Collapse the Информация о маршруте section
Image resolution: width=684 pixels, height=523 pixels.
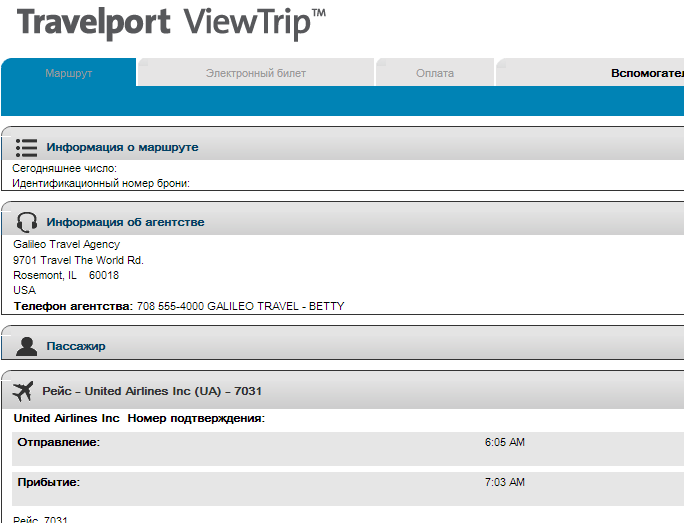click(122, 147)
